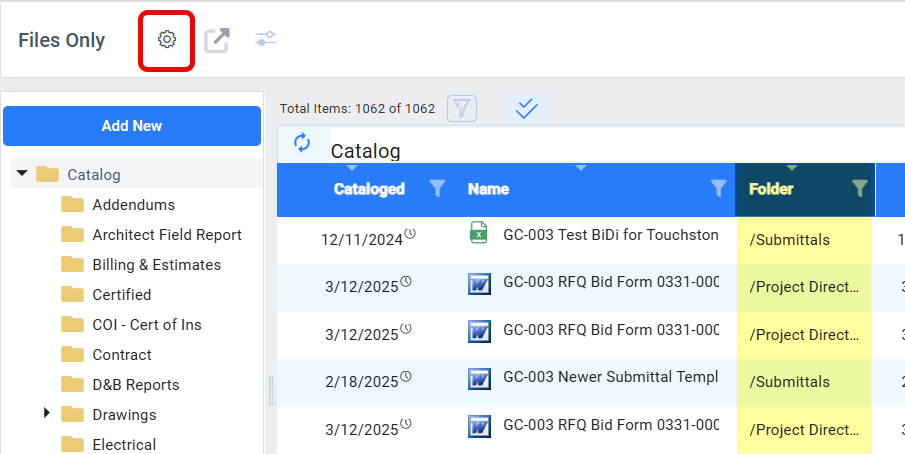Open the Billing & Estimates folder

(156, 265)
